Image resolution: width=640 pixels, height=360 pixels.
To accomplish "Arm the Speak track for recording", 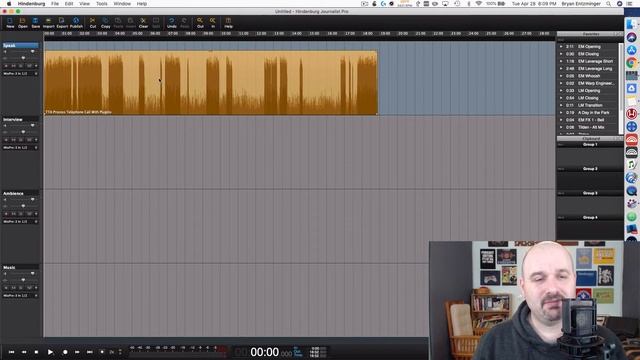I will coord(6,66).
